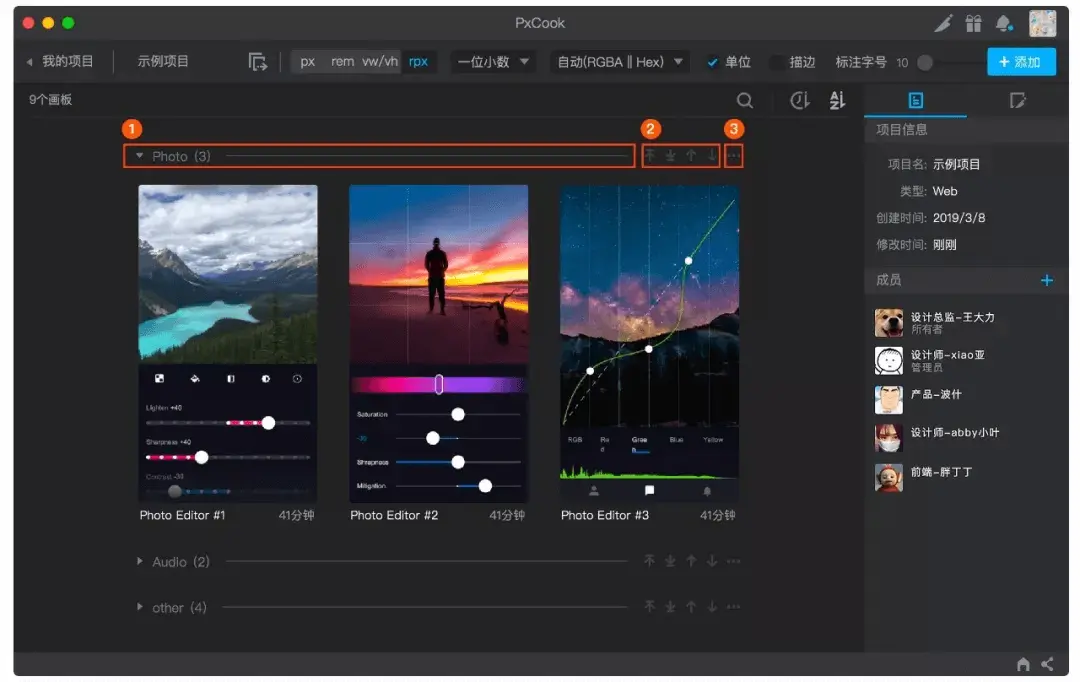This screenshot has height=682, width=1080.
Task: Enable the 描边 checkbox
Action: pos(777,62)
